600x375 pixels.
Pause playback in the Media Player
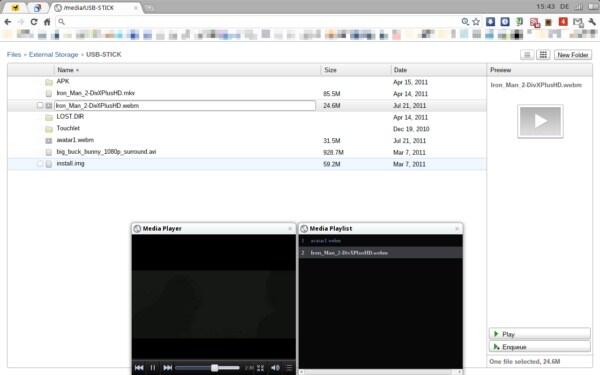coord(153,368)
